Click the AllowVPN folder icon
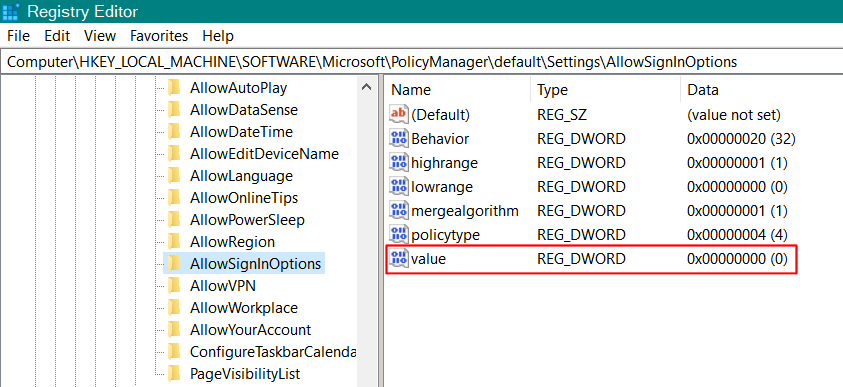This screenshot has width=843, height=387. click(x=174, y=285)
